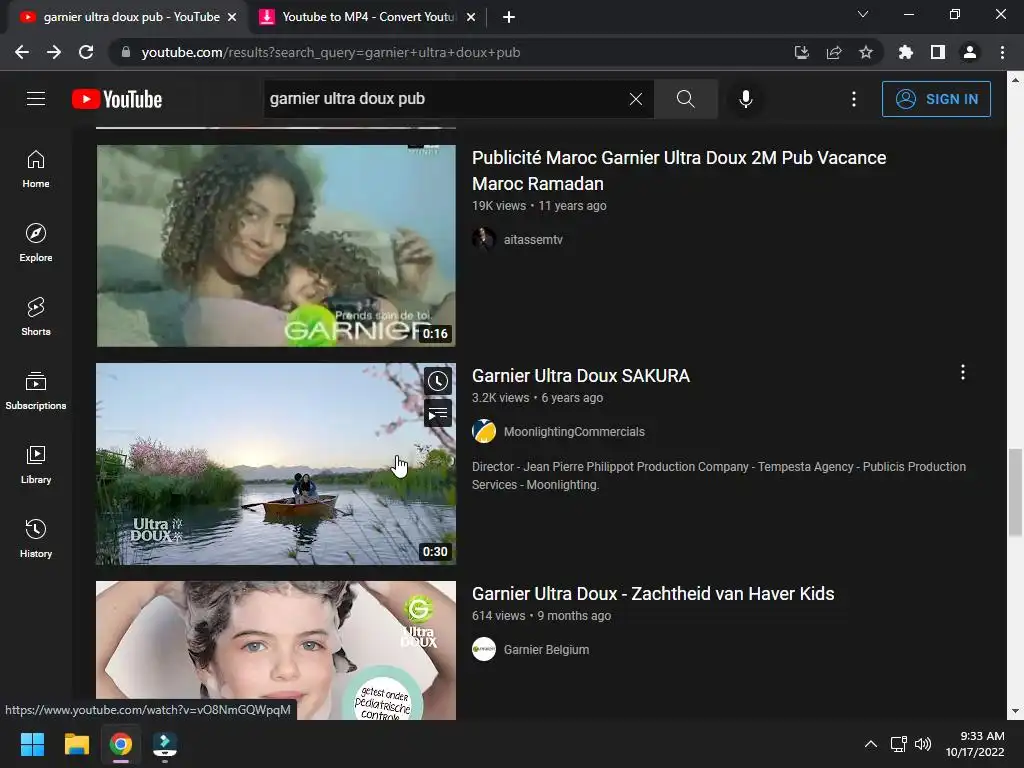Run search with the magnifier button
Image resolution: width=1024 pixels, height=768 pixels.
(686, 99)
